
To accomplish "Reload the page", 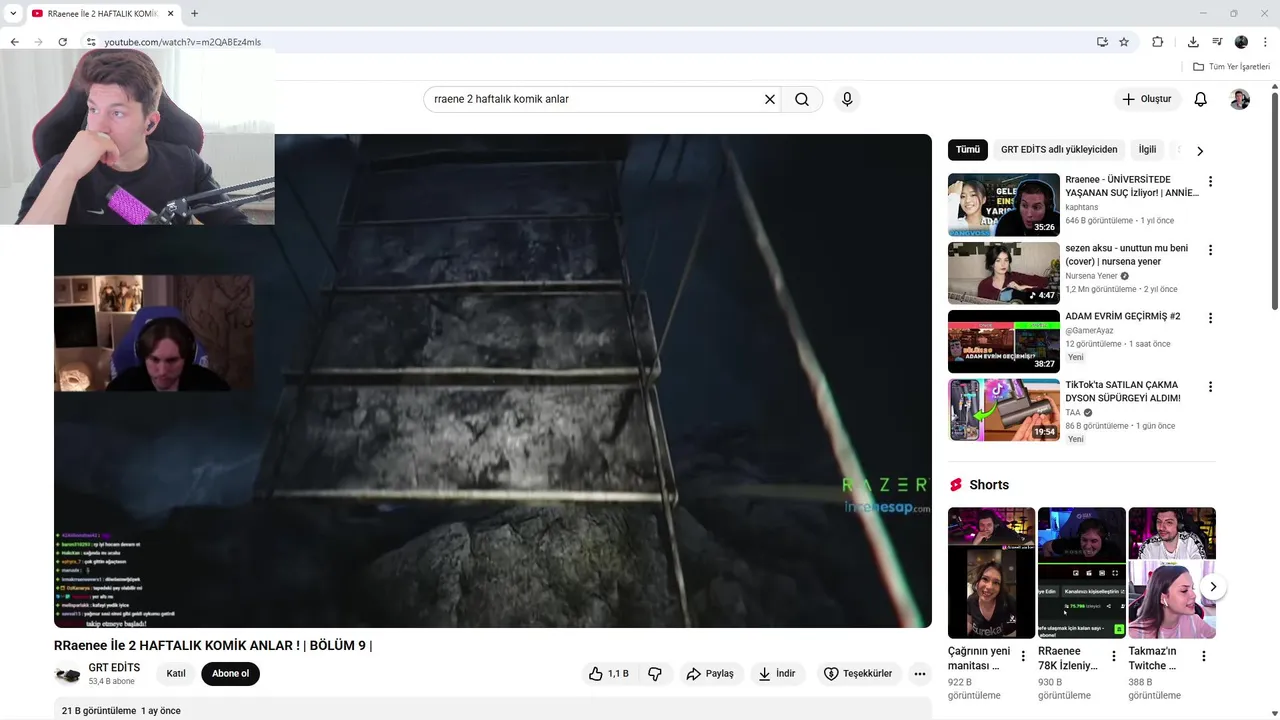I will click(x=62, y=42).
